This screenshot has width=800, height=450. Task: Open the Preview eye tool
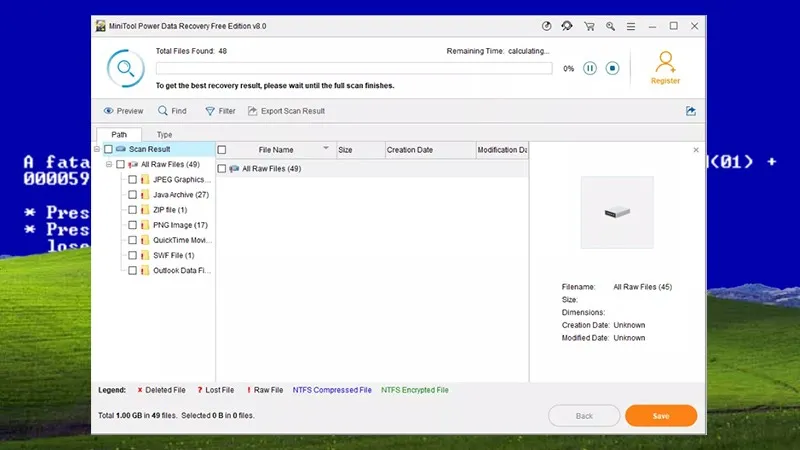point(123,111)
